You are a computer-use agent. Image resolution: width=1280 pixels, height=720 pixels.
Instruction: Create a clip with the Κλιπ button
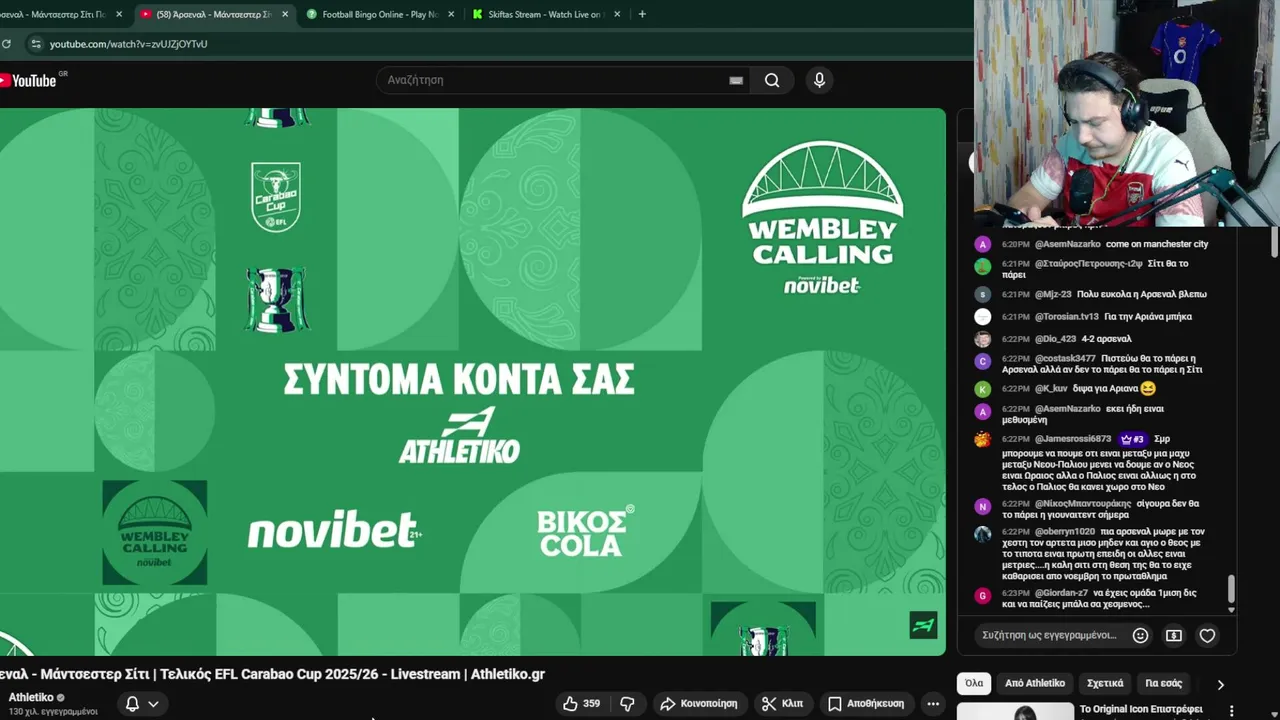pos(782,704)
